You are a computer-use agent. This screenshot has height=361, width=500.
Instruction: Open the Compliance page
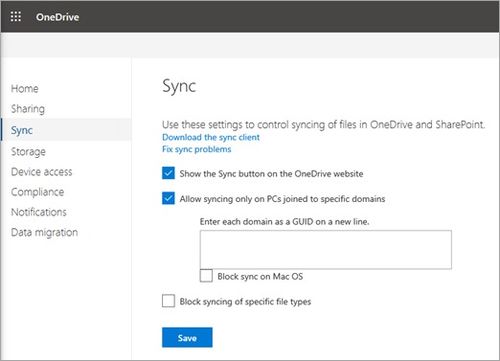[38, 192]
